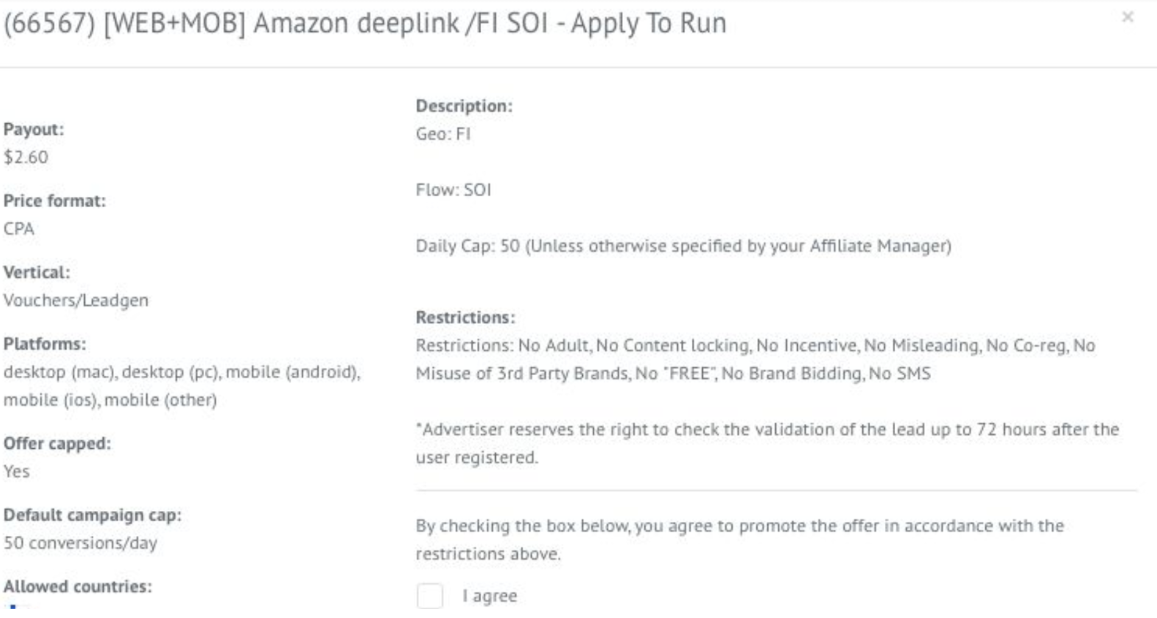Click the 'Geo: FI' line
This screenshot has width=1157, height=618.
pos(443,133)
